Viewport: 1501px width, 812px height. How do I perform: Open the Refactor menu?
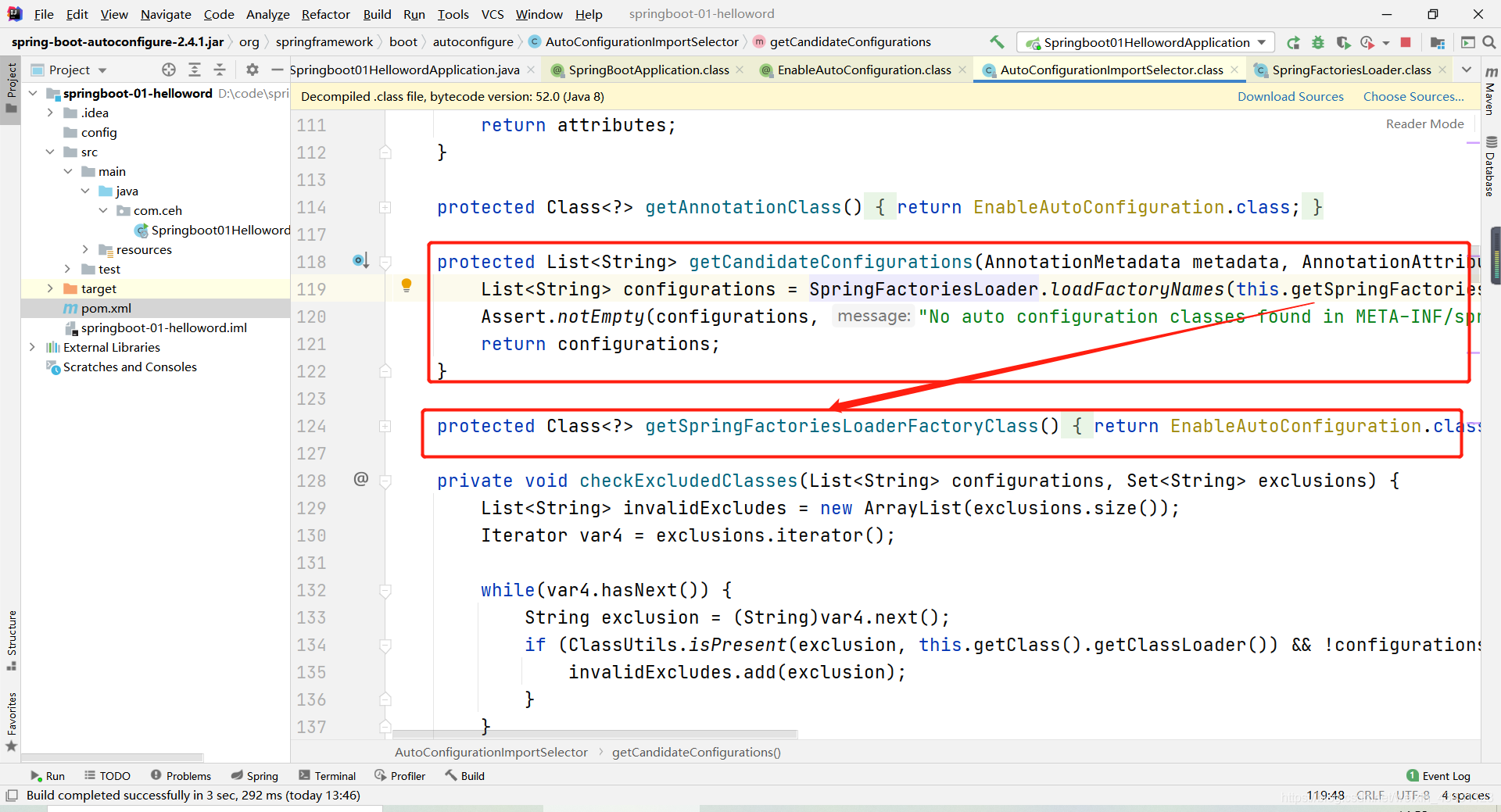[325, 14]
